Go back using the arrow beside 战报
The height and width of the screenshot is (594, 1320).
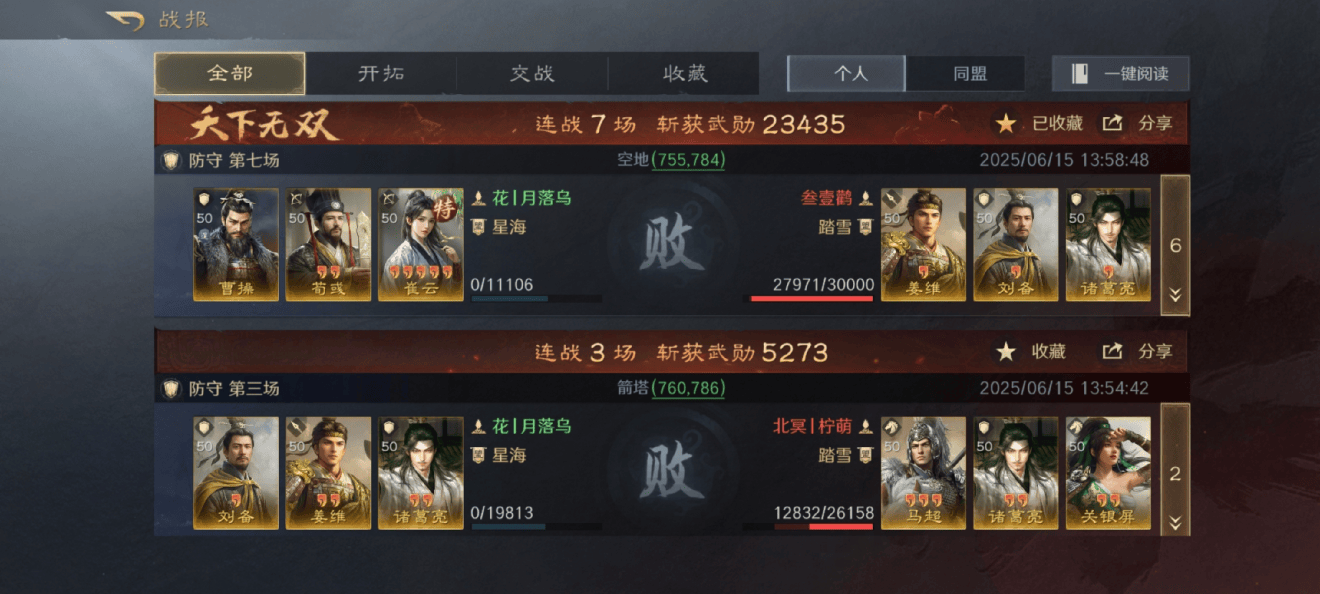pos(125,20)
